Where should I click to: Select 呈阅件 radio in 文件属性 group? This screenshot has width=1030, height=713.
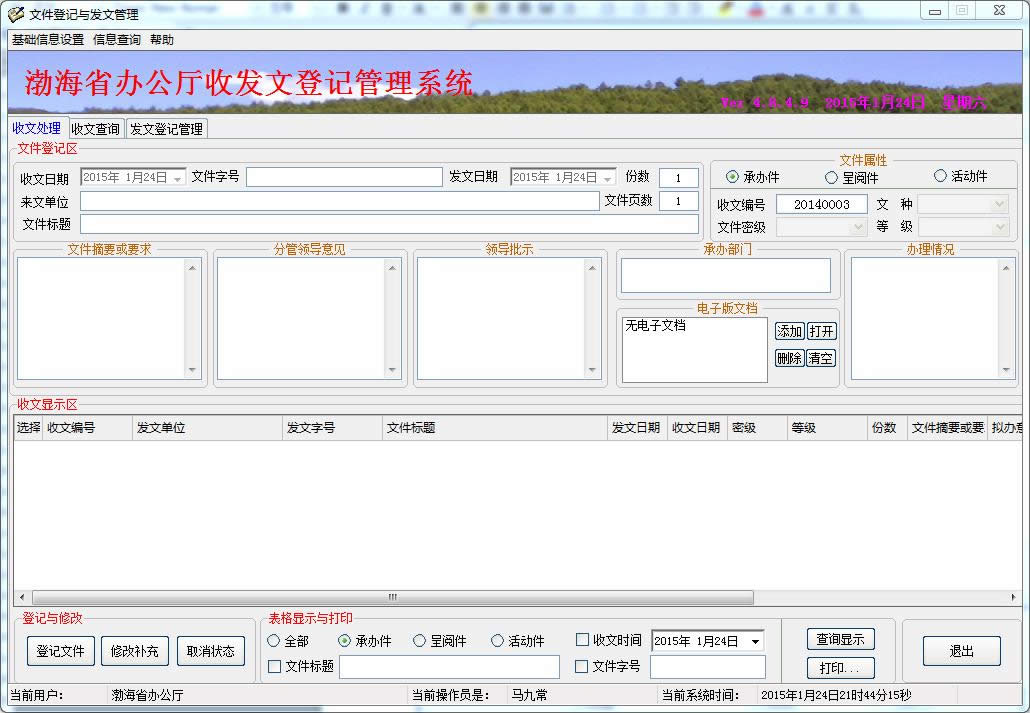click(831, 177)
